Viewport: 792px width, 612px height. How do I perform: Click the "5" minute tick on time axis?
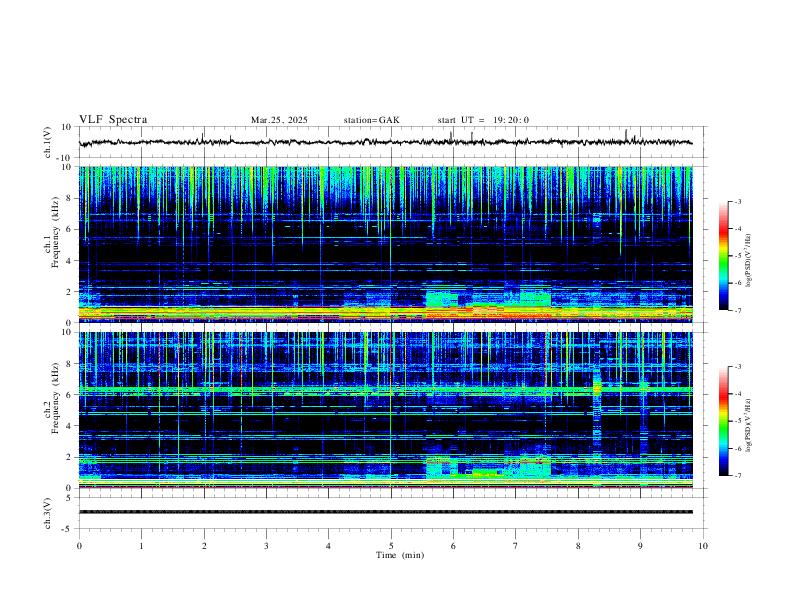[391, 546]
